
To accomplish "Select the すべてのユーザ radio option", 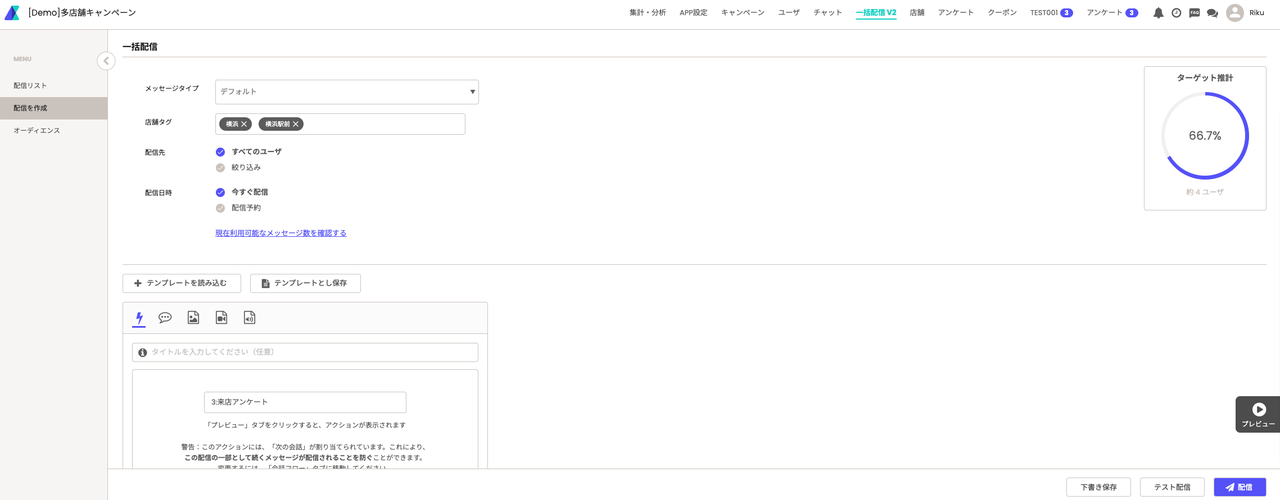I will 220,152.
